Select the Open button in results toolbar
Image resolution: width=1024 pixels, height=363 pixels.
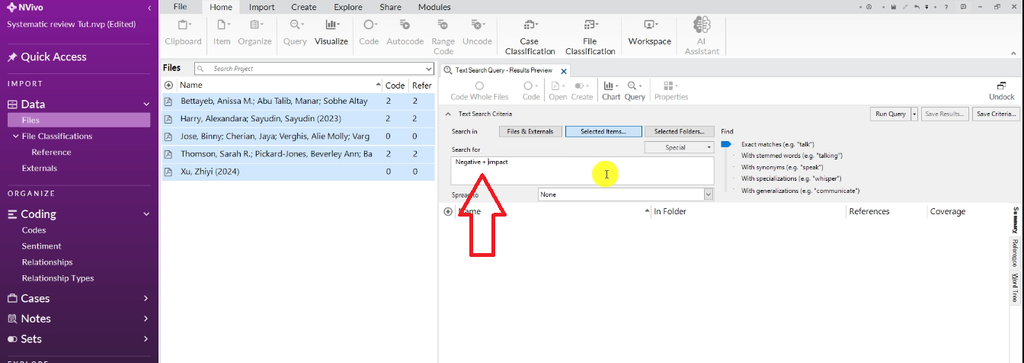(x=558, y=91)
